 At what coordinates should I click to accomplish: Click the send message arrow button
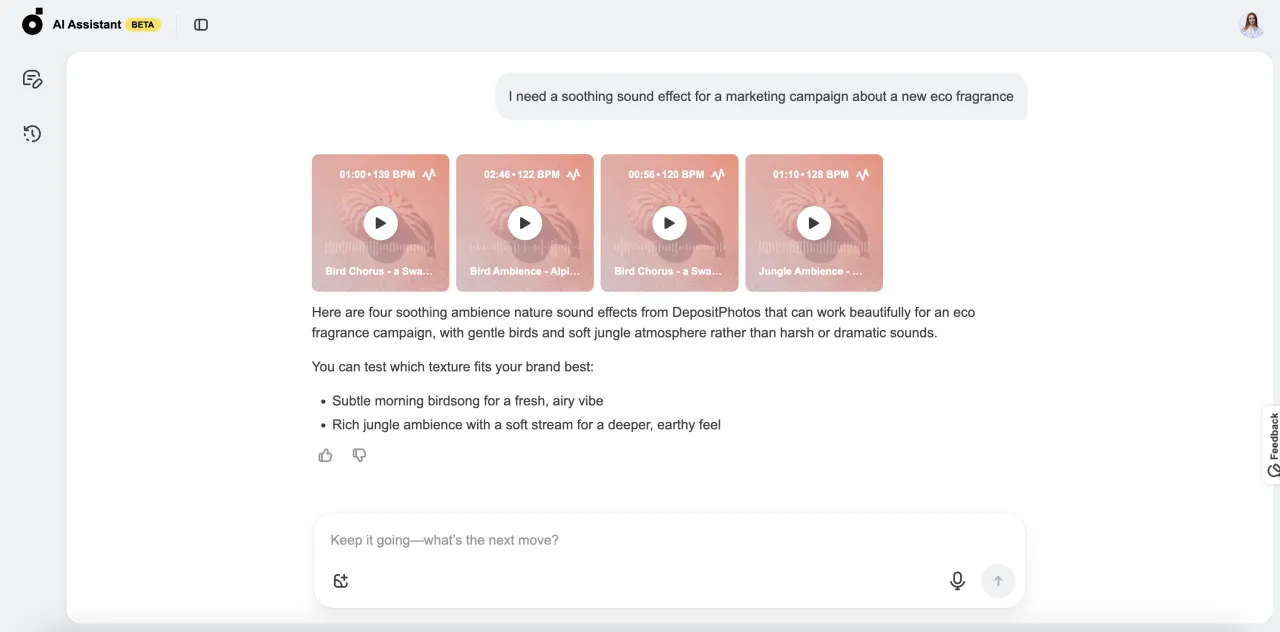coord(998,581)
